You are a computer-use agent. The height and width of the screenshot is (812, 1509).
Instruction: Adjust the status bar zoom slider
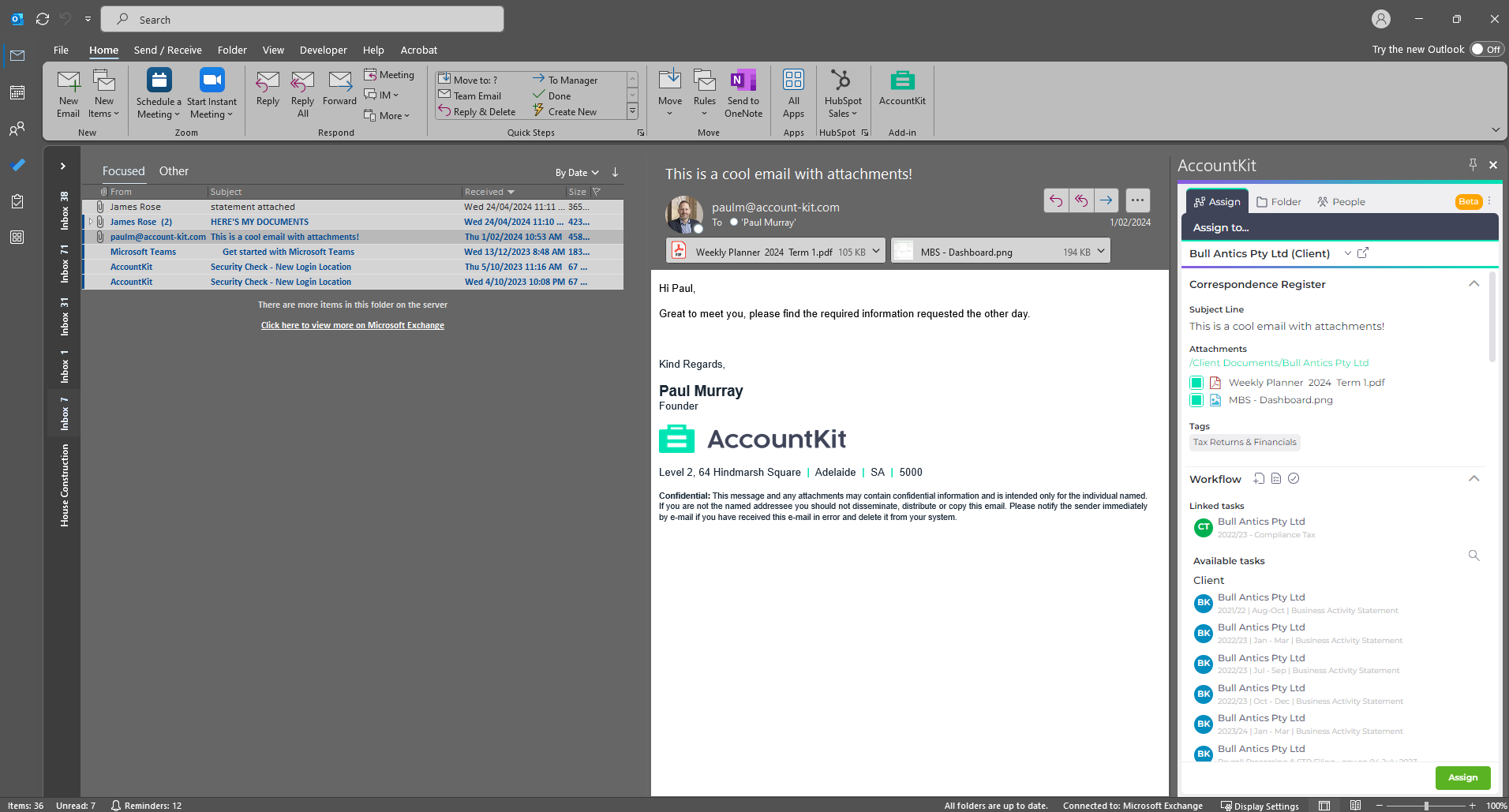pyautogui.click(x=1425, y=806)
